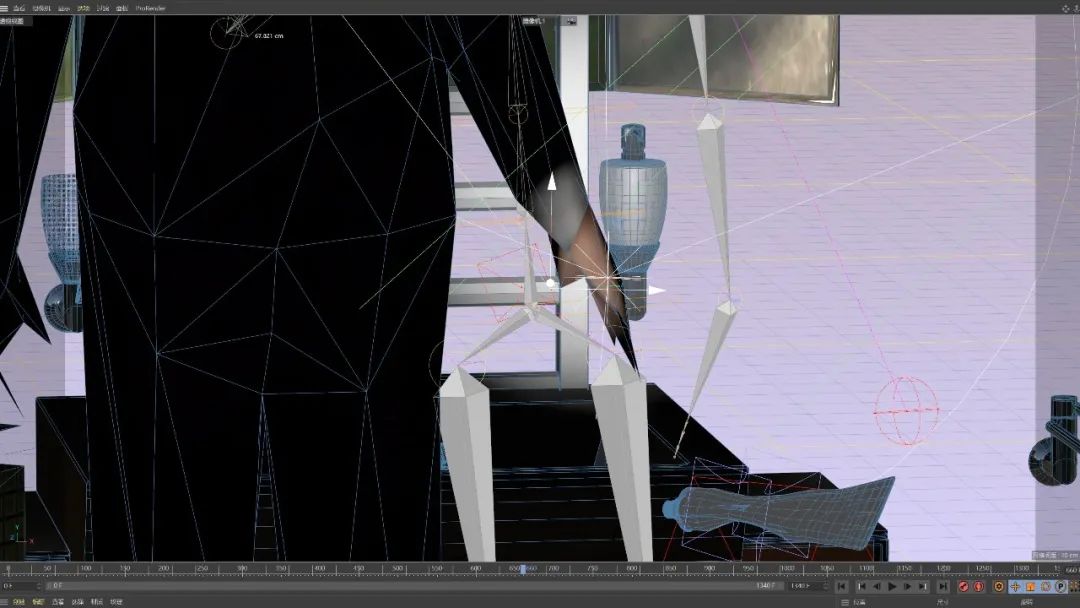The image size is (1080, 608).
Task: Toggle Rotation keyframe recording icon
Action: (x=1045, y=587)
